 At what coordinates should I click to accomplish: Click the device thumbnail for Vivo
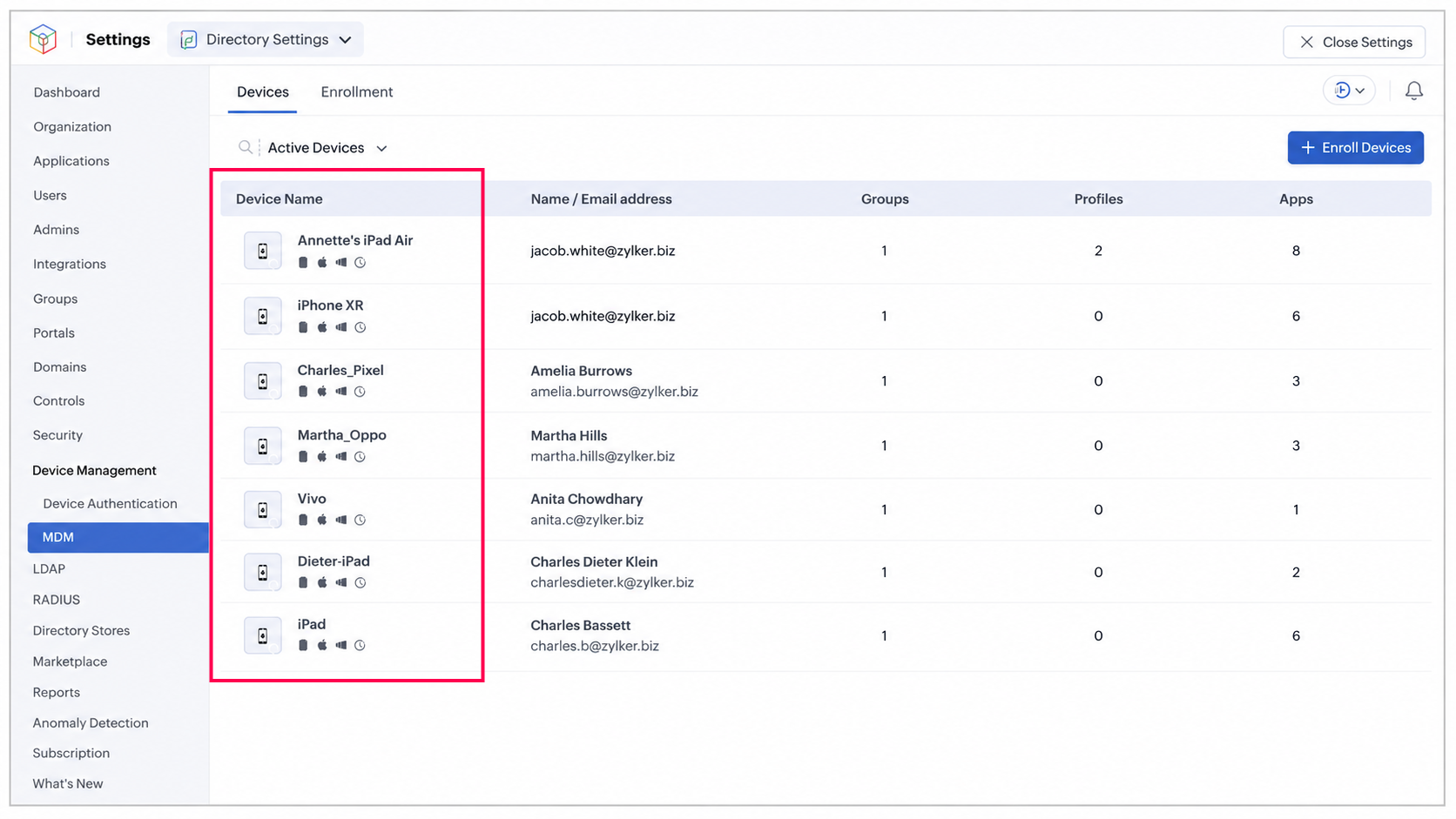click(x=263, y=509)
